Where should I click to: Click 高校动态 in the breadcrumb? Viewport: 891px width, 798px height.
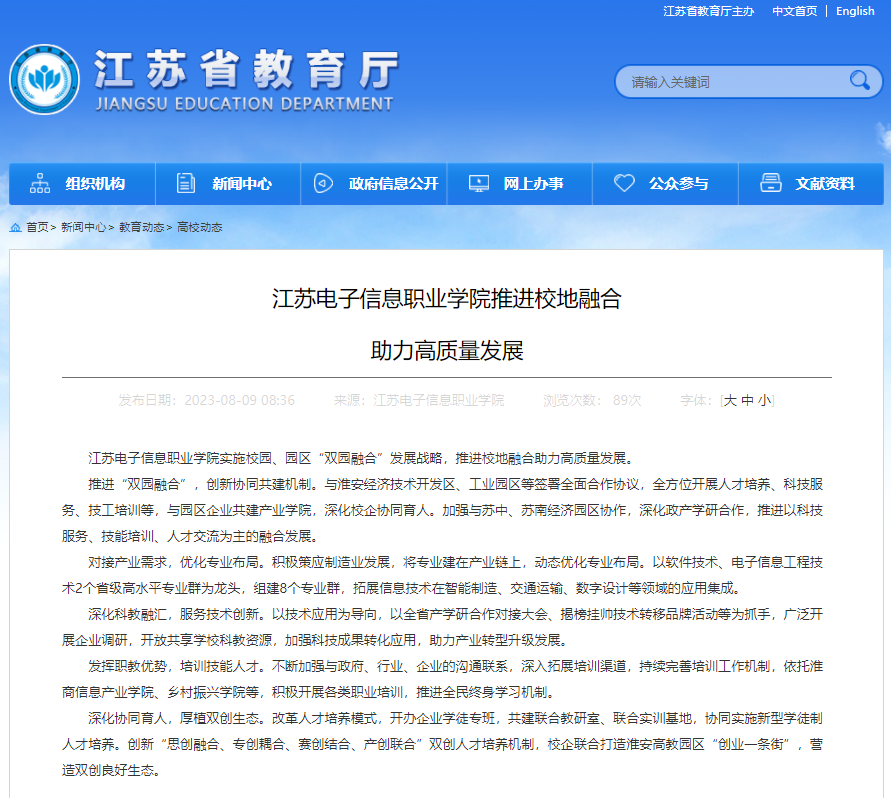click(x=199, y=227)
